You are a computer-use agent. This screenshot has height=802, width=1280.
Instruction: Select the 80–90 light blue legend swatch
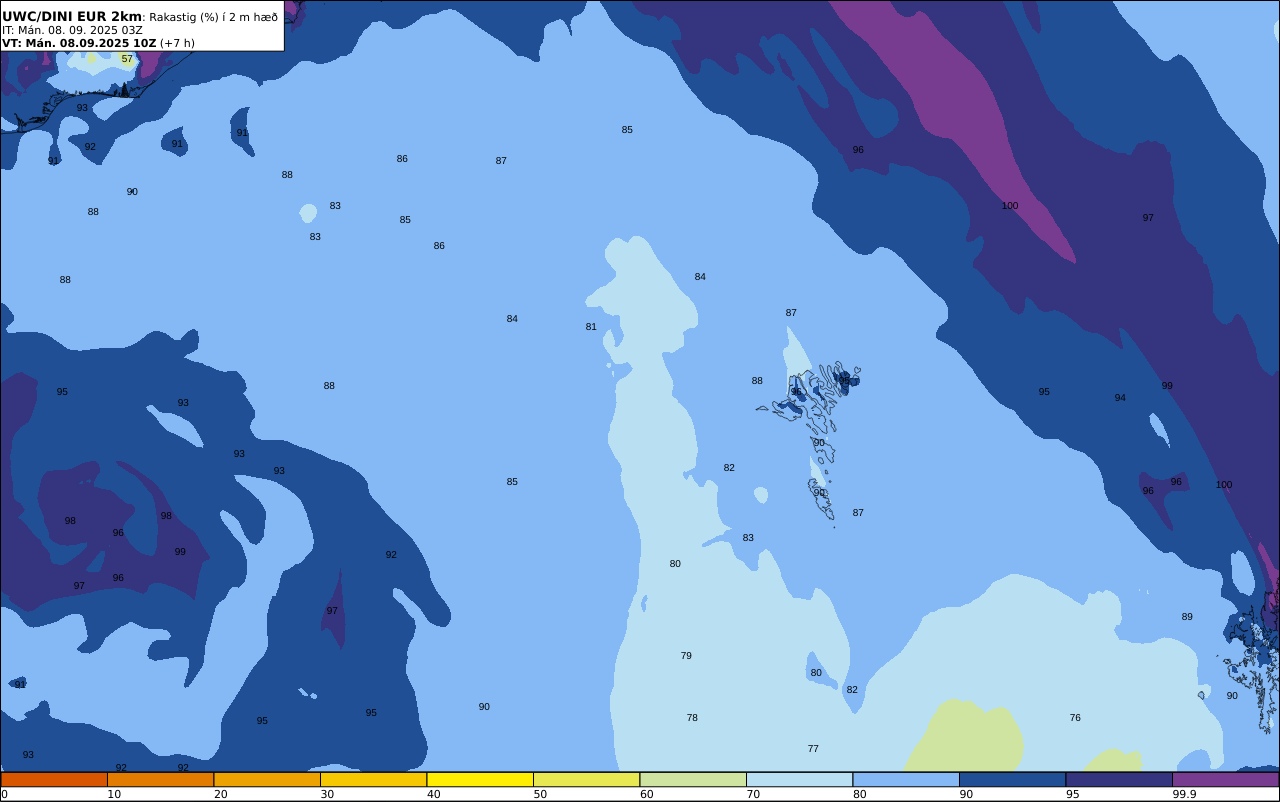906,779
